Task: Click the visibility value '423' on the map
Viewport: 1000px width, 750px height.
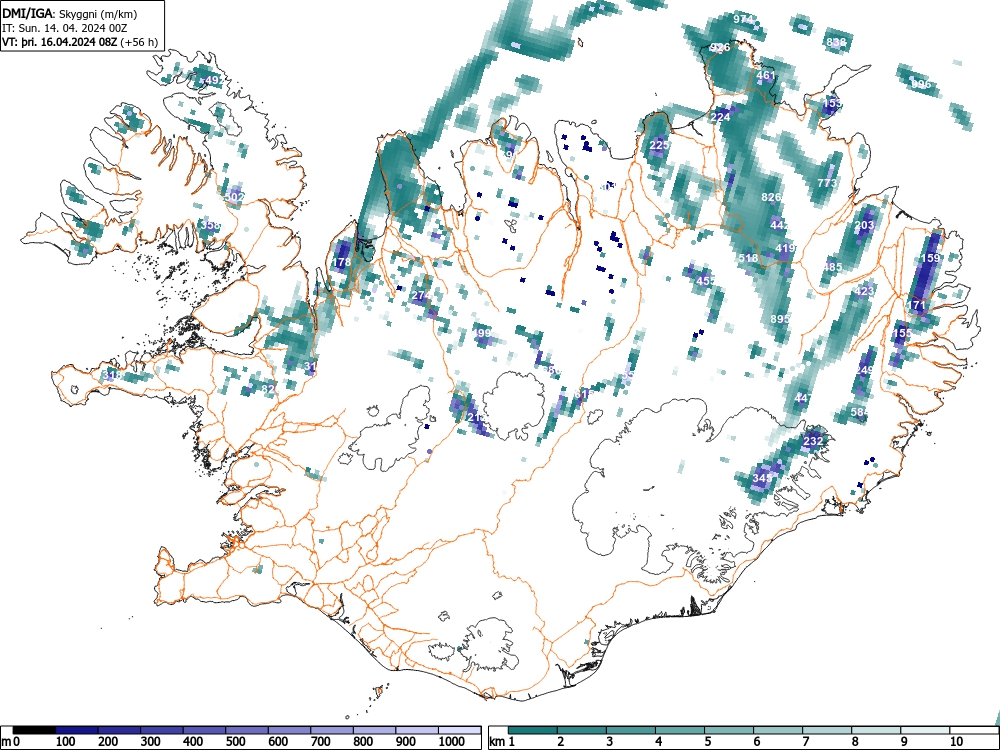Action: 864,291
